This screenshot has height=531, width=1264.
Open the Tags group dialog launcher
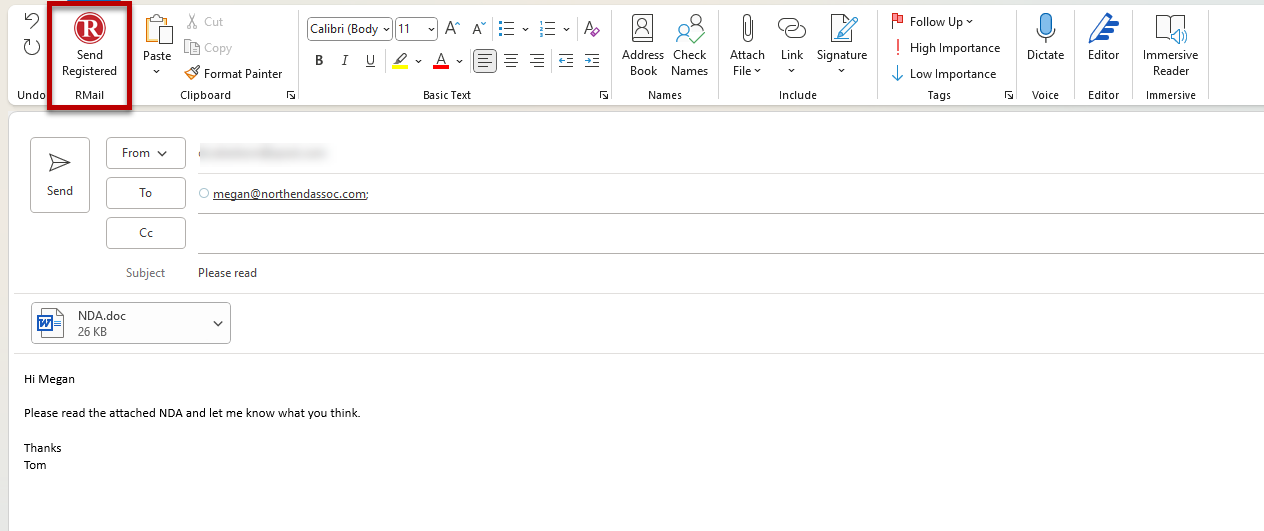tap(1008, 95)
